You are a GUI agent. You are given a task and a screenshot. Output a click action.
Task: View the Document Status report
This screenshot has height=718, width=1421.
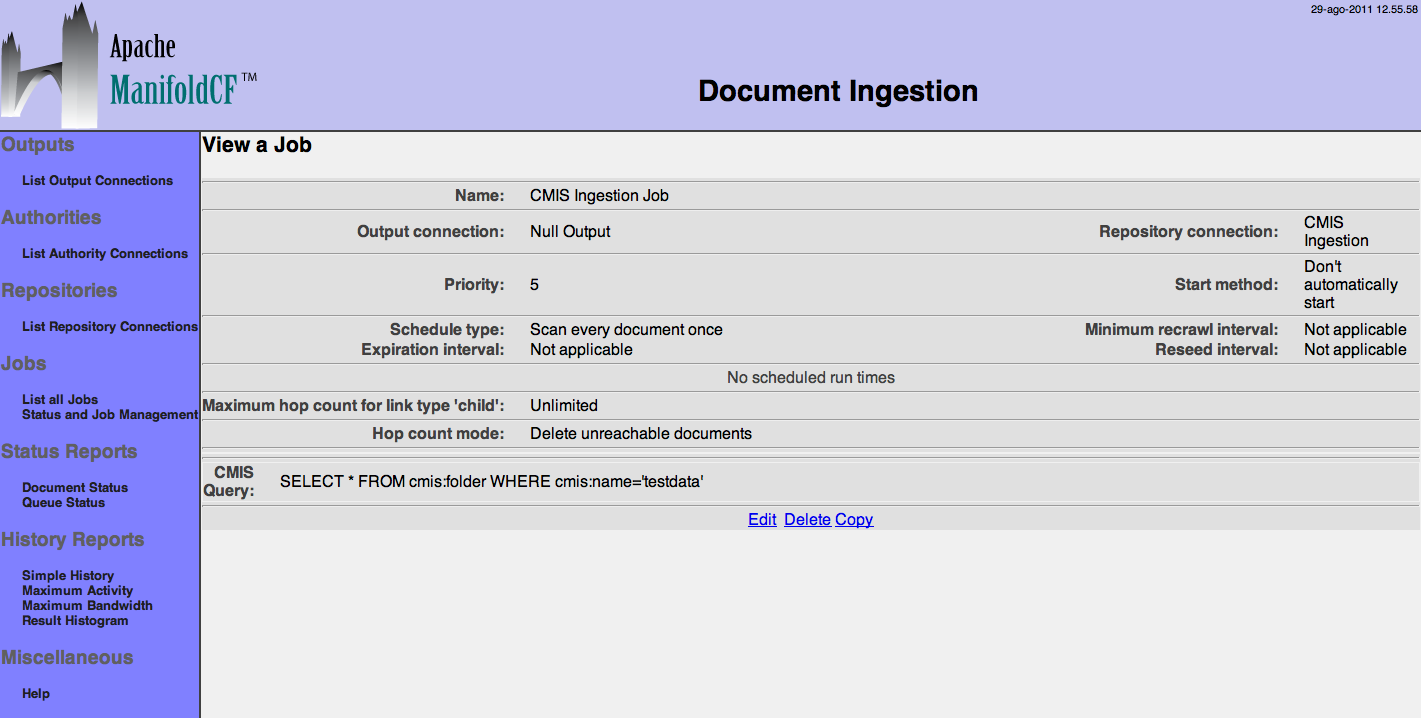(x=75, y=488)
